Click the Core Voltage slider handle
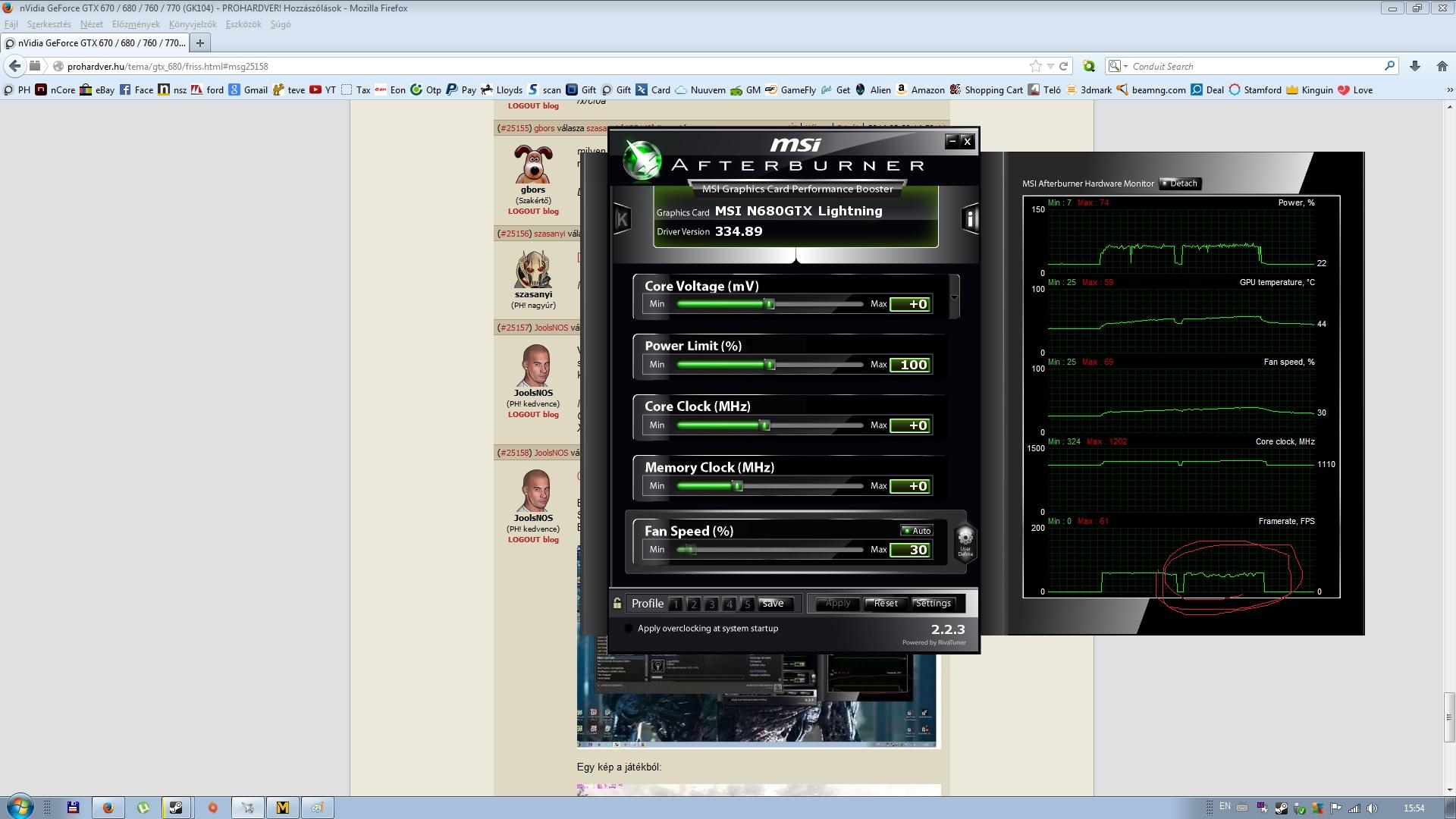This screenshot has height=819, width=1456. [x=769, y=304]
